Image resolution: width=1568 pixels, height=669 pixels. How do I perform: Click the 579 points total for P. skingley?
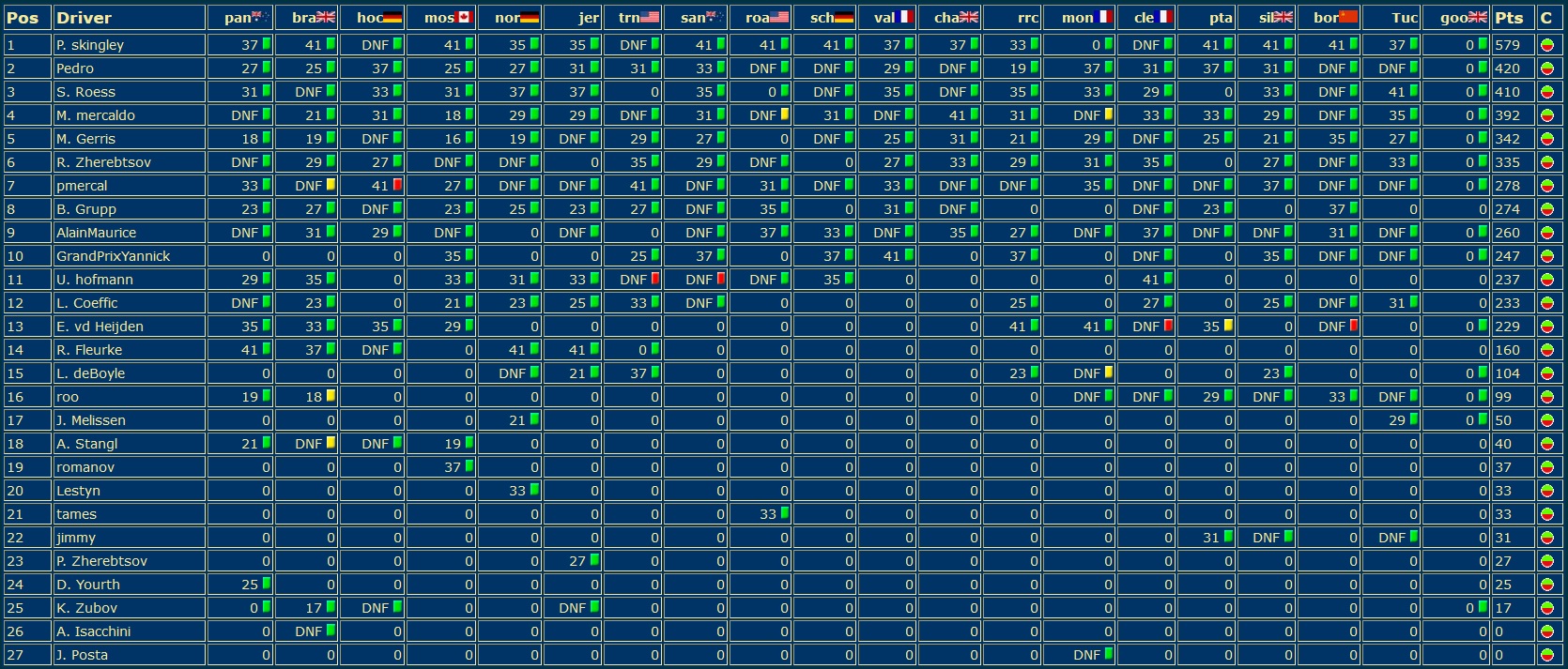tap(1507, 45)
